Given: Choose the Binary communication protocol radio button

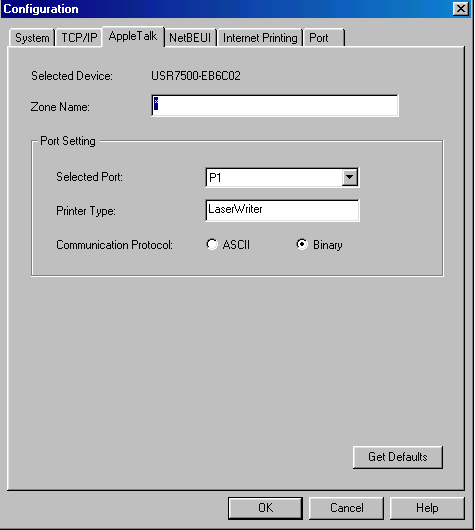Looking at the screenshot, I should tap(319, 244).
